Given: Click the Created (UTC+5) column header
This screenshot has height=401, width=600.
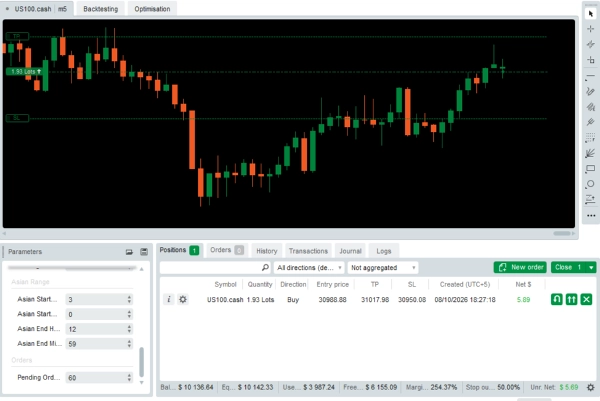Looking at the screenshot, I should click(x=465, y=284).
